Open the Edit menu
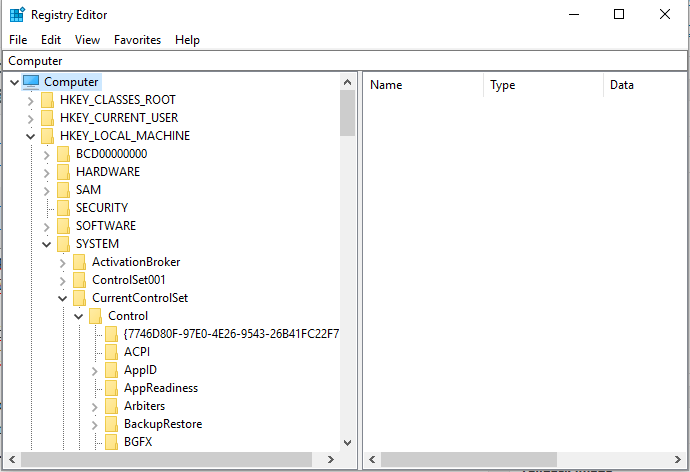The height and width of the screenshot is (472, 690). [x=51, y=40]
